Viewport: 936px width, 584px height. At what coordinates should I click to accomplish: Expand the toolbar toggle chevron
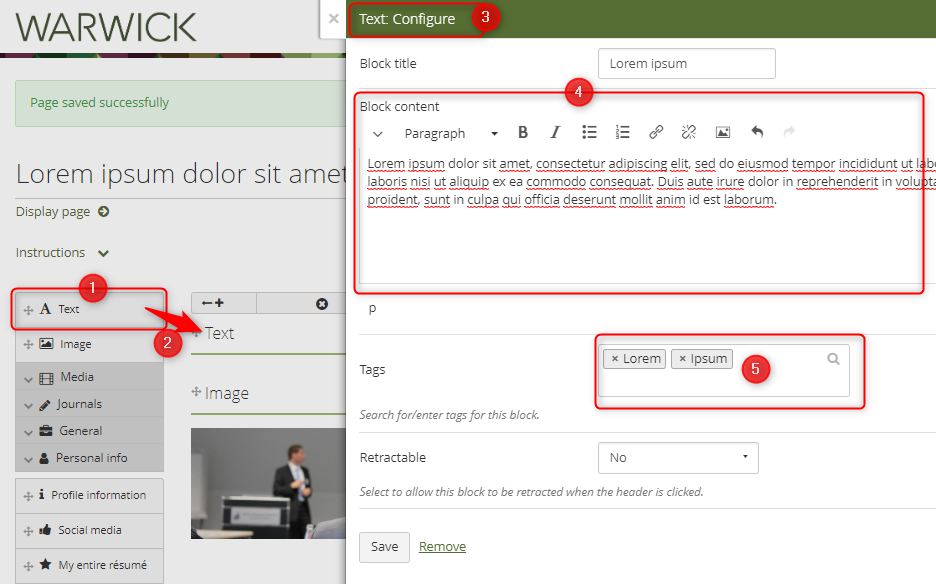point(378,133)
